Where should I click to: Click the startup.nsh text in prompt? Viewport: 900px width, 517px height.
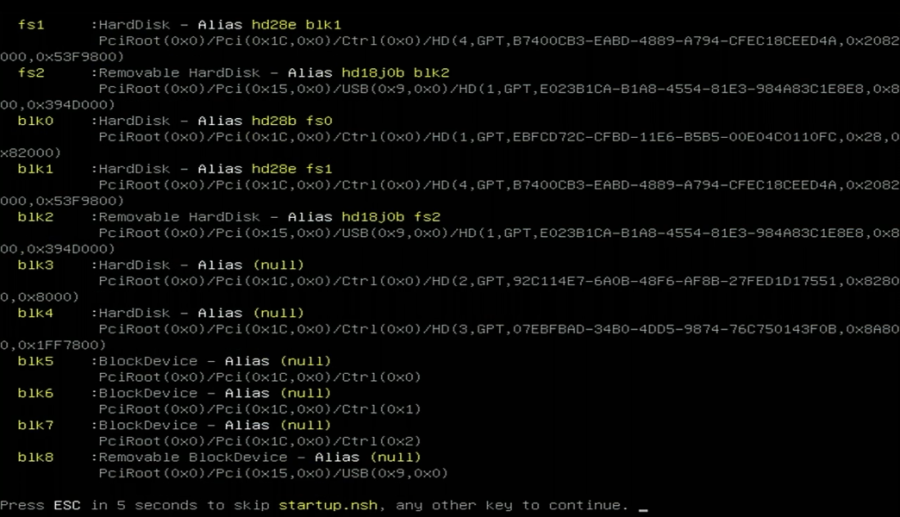click(x=328, y=506)
